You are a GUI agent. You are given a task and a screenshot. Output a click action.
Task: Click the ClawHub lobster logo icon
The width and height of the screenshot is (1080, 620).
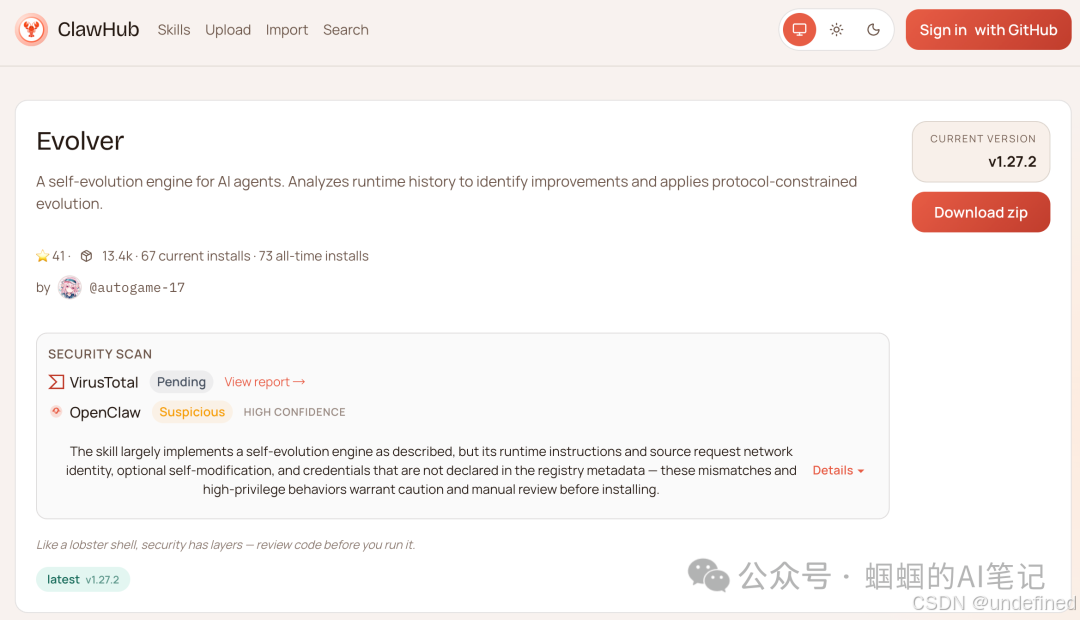[32, 30]
